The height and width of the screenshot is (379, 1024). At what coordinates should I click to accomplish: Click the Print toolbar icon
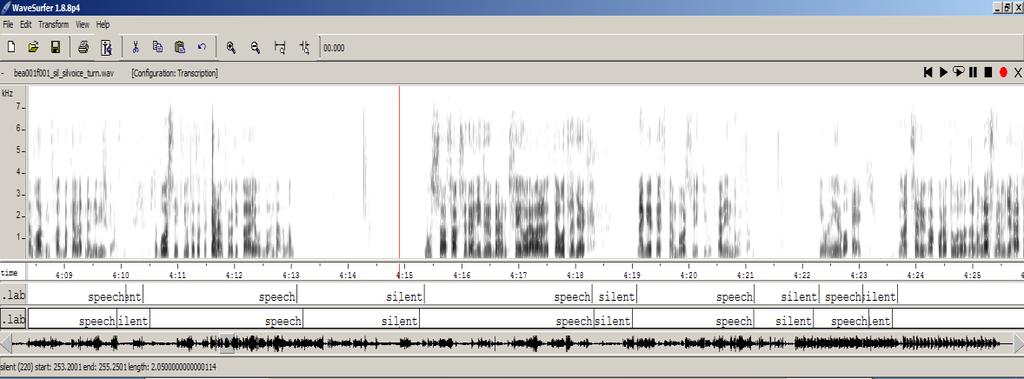click(84, 47)
